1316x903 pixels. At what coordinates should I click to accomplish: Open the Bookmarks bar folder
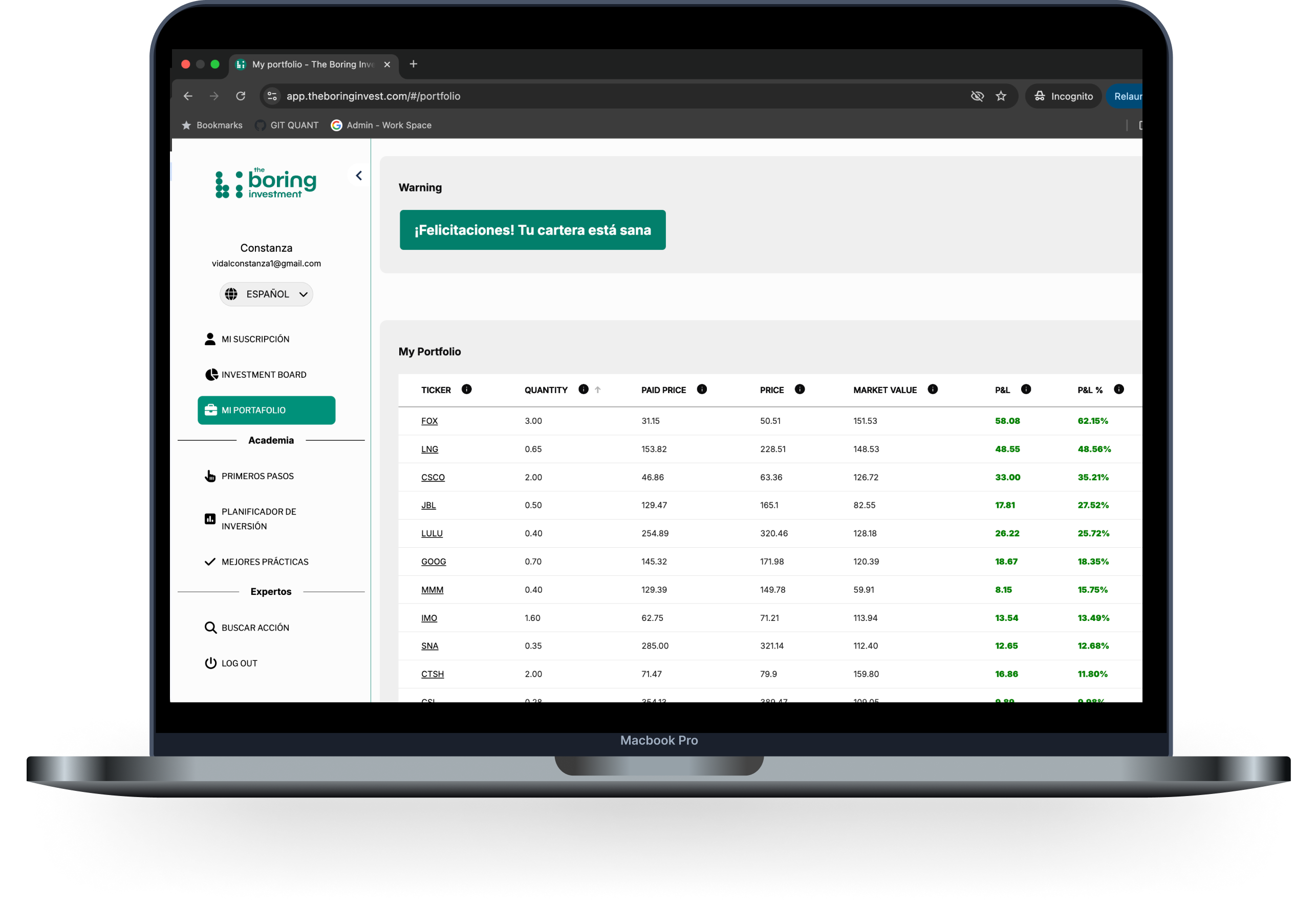pos(212,125)
